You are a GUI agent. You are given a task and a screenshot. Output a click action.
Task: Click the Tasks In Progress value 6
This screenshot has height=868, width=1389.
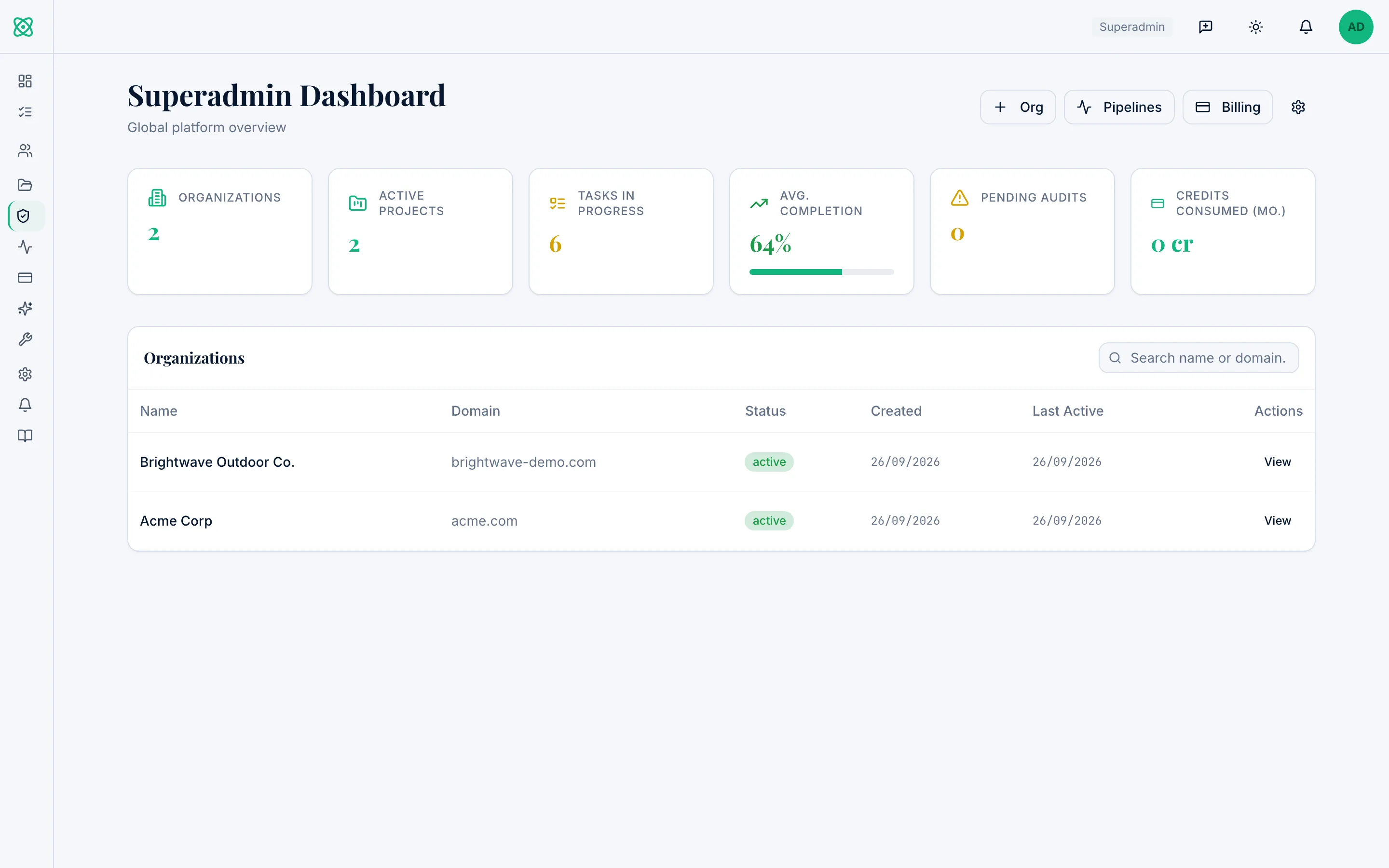555,244
